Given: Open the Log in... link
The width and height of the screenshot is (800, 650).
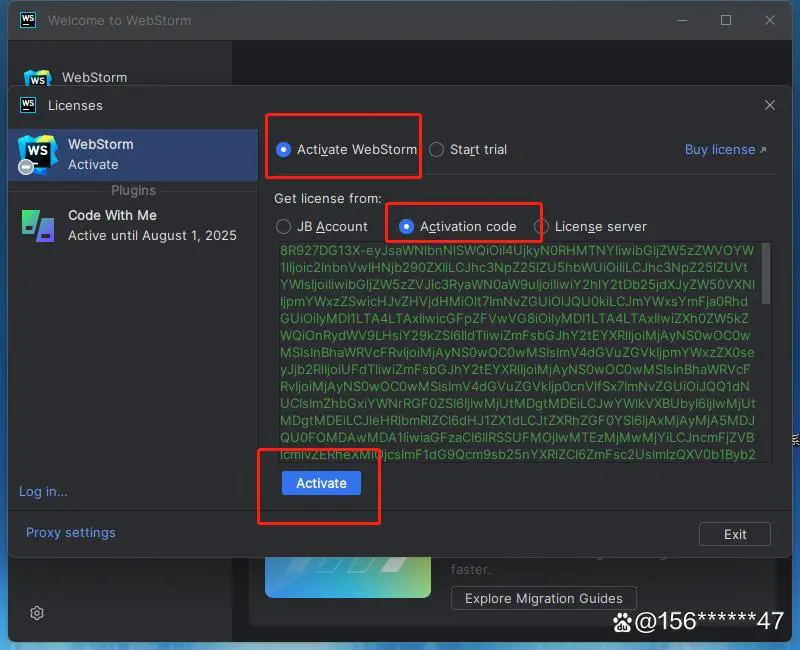Looking at the screenshot, I should (43, 491).
